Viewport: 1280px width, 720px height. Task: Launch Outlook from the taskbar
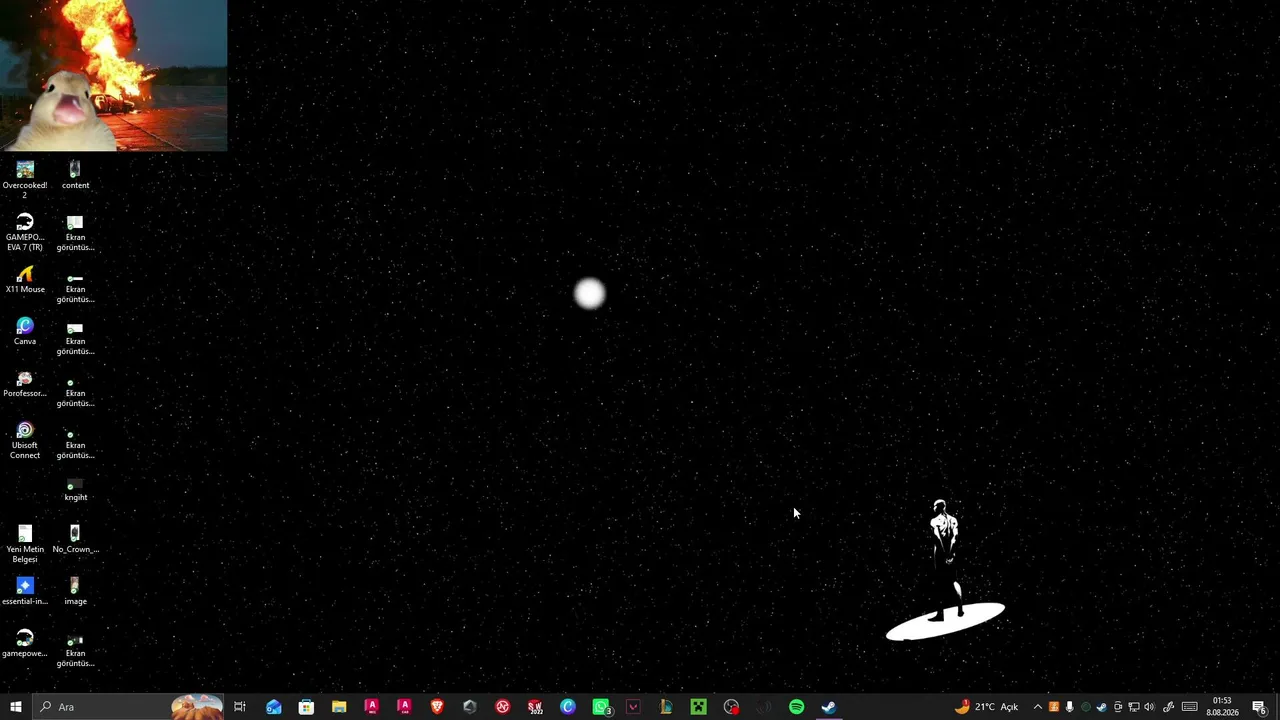273,707
